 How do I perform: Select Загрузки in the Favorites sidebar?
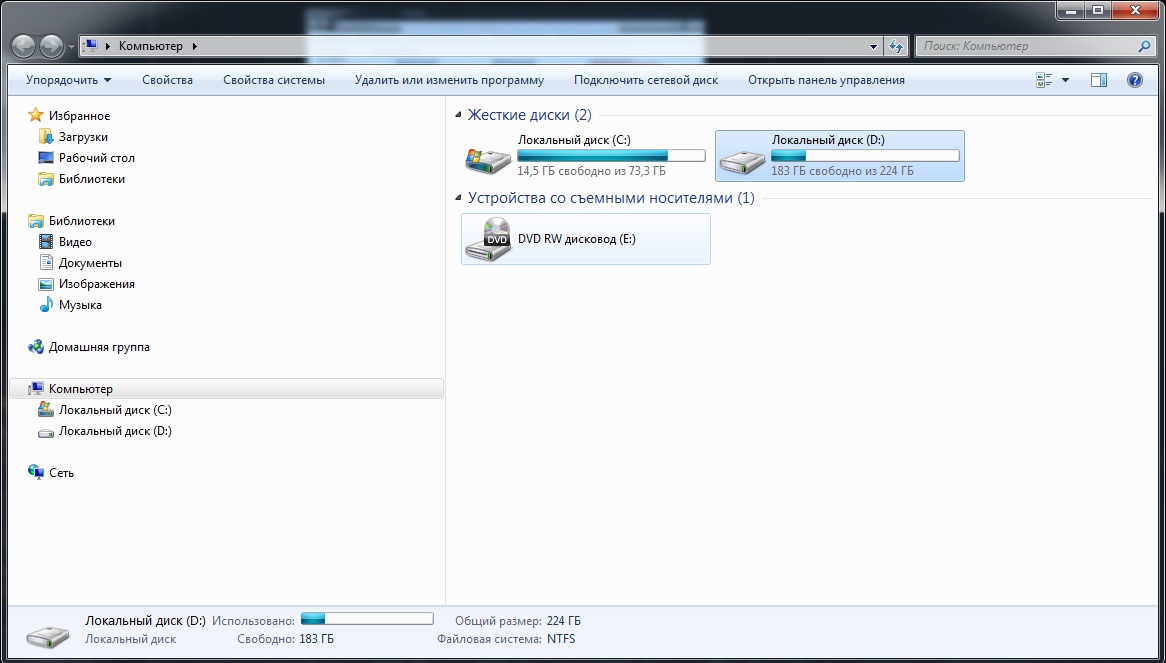coord(83,137)
